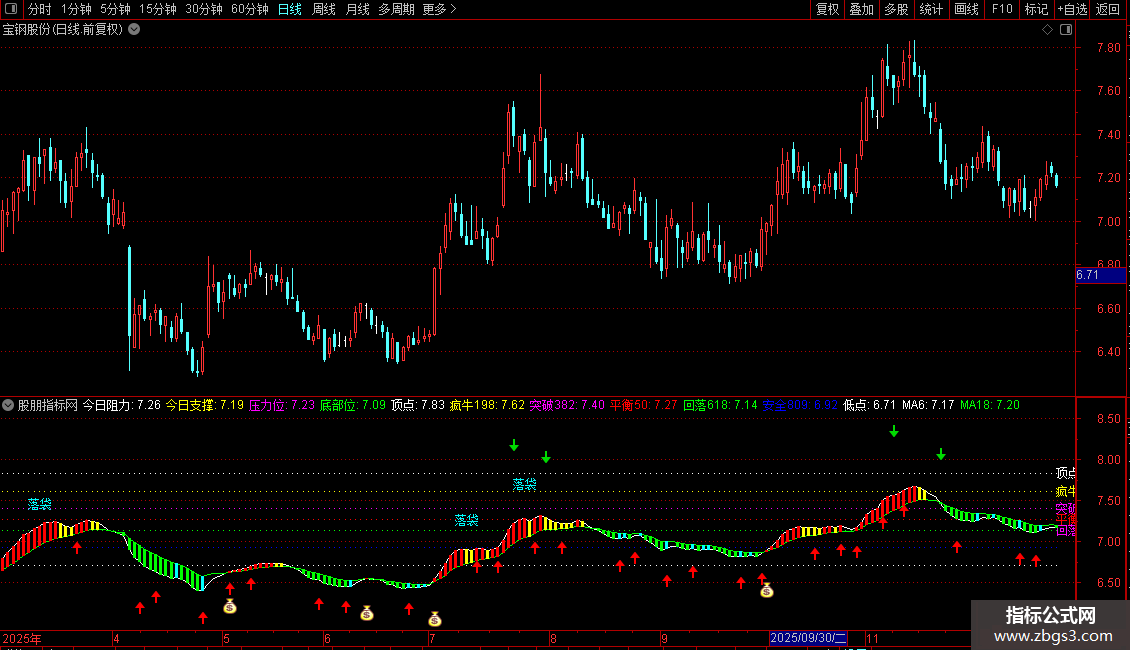Click the 标记 mark button
Image resolution: width=1130 pixels, height=650 pixels.
click(1036, 9)
